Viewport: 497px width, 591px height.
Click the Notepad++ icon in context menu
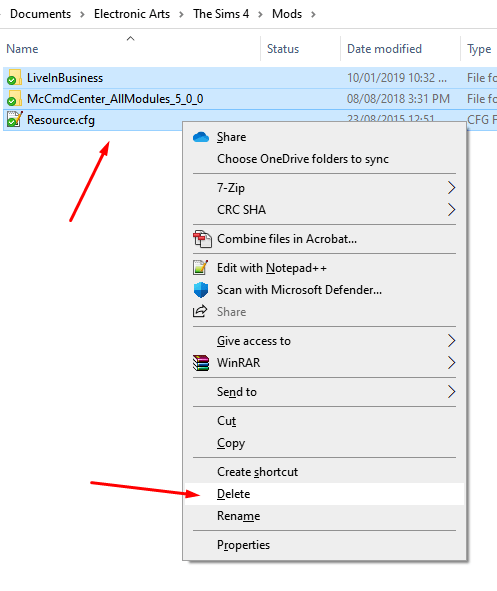pyautogui.click(x=200, y=268)
